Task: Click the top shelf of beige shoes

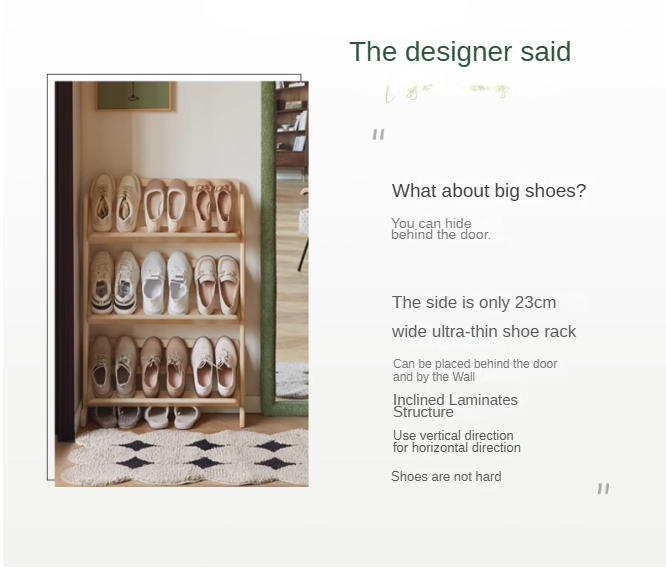Action: point(164,205)
